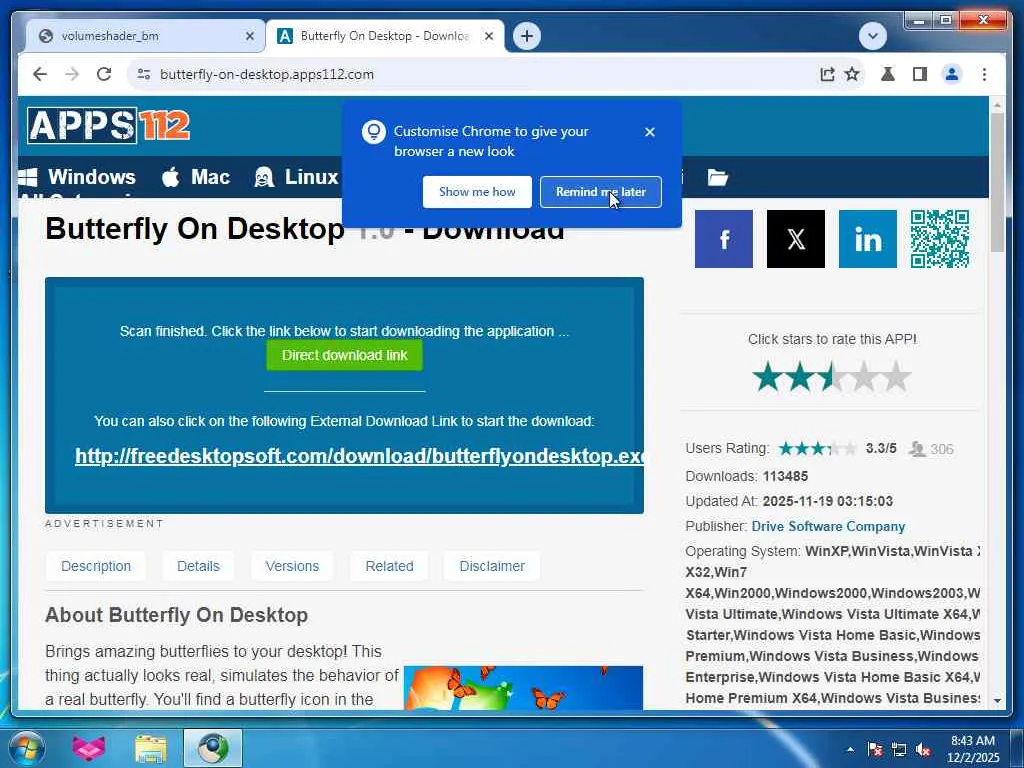Switch to the Versions tab
The width and height of the screenshot is (1024, 768).
[292, 566]
